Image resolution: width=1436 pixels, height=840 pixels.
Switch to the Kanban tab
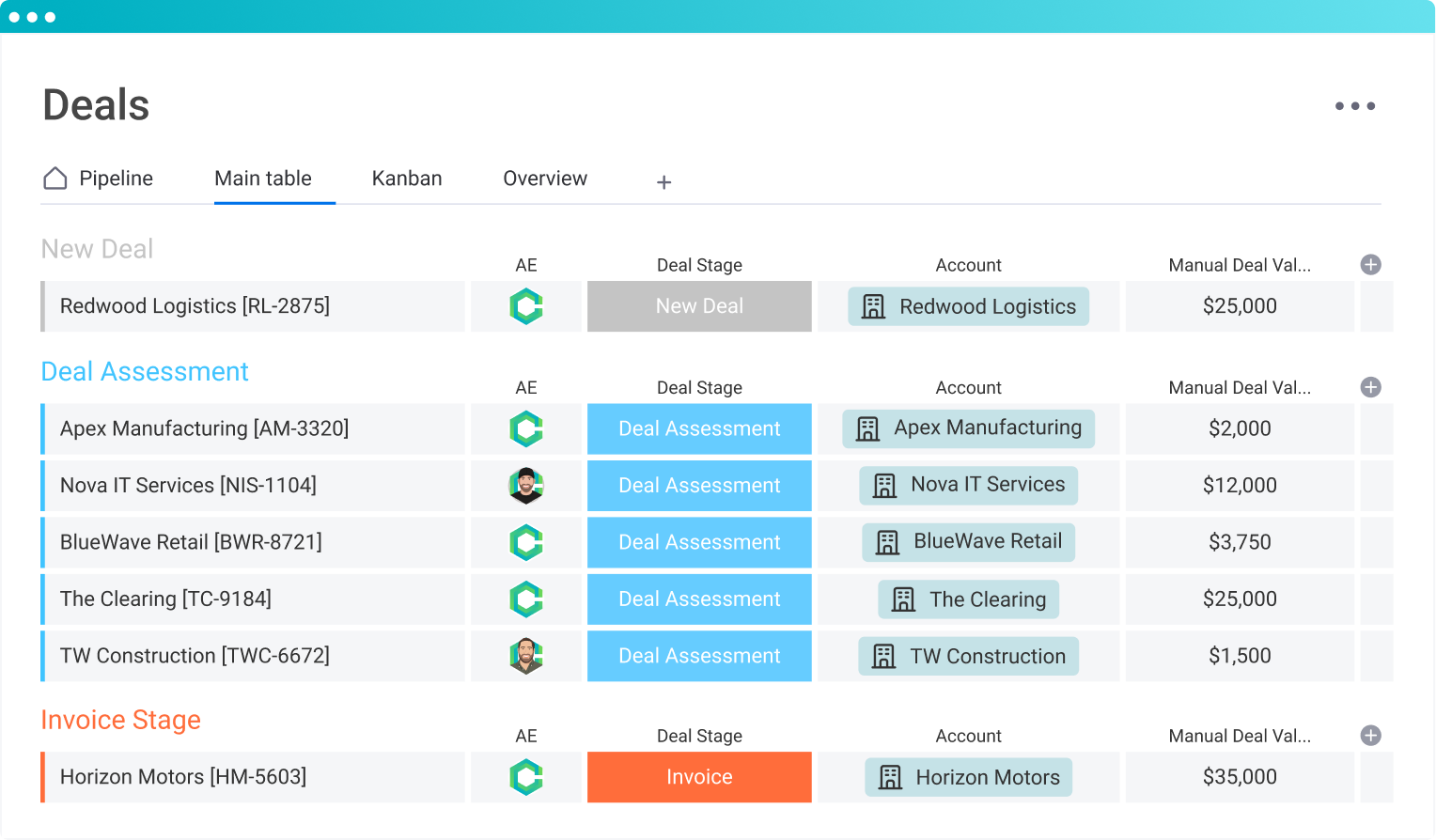[406, 179]
